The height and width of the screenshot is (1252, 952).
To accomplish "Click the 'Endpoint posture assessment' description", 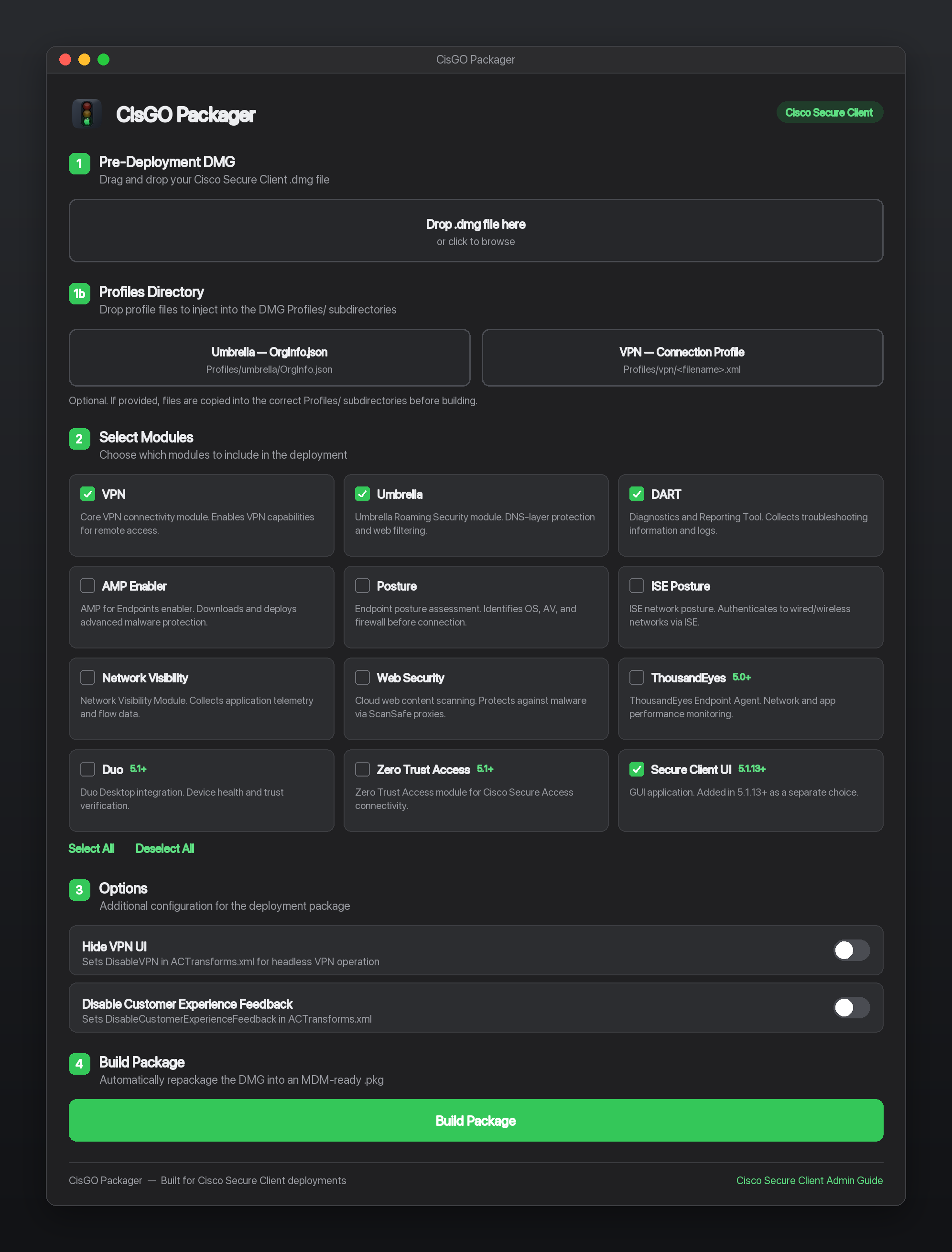I will pyautogui.click(x=465, y=615).
